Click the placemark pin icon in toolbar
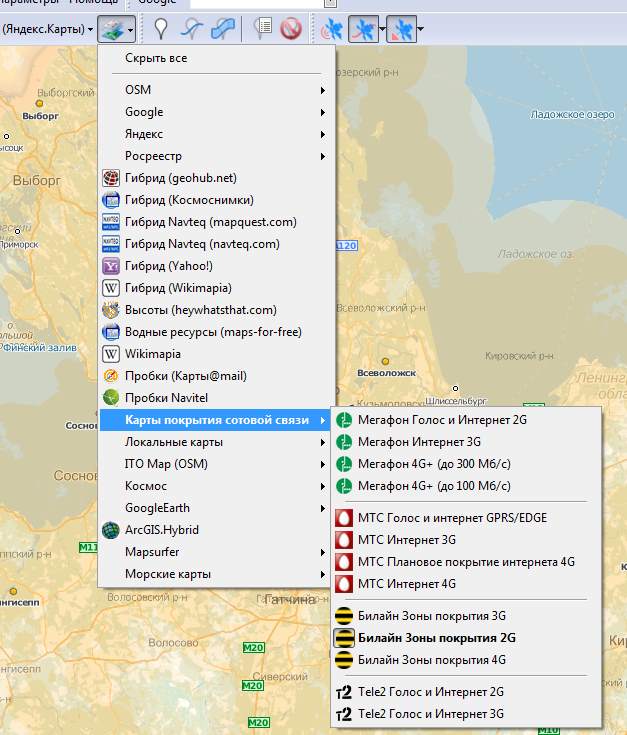The height and width of the screenshot is (735, 627). [160, 30]
